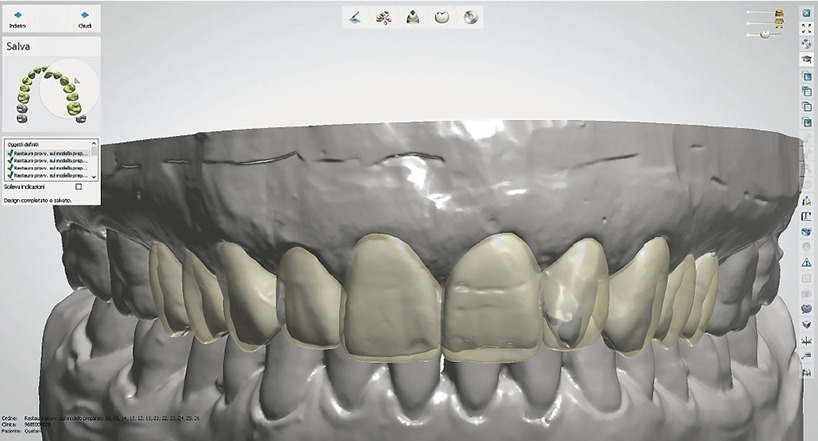Click the warning triangle icon in right sidebar

(806, 262)
